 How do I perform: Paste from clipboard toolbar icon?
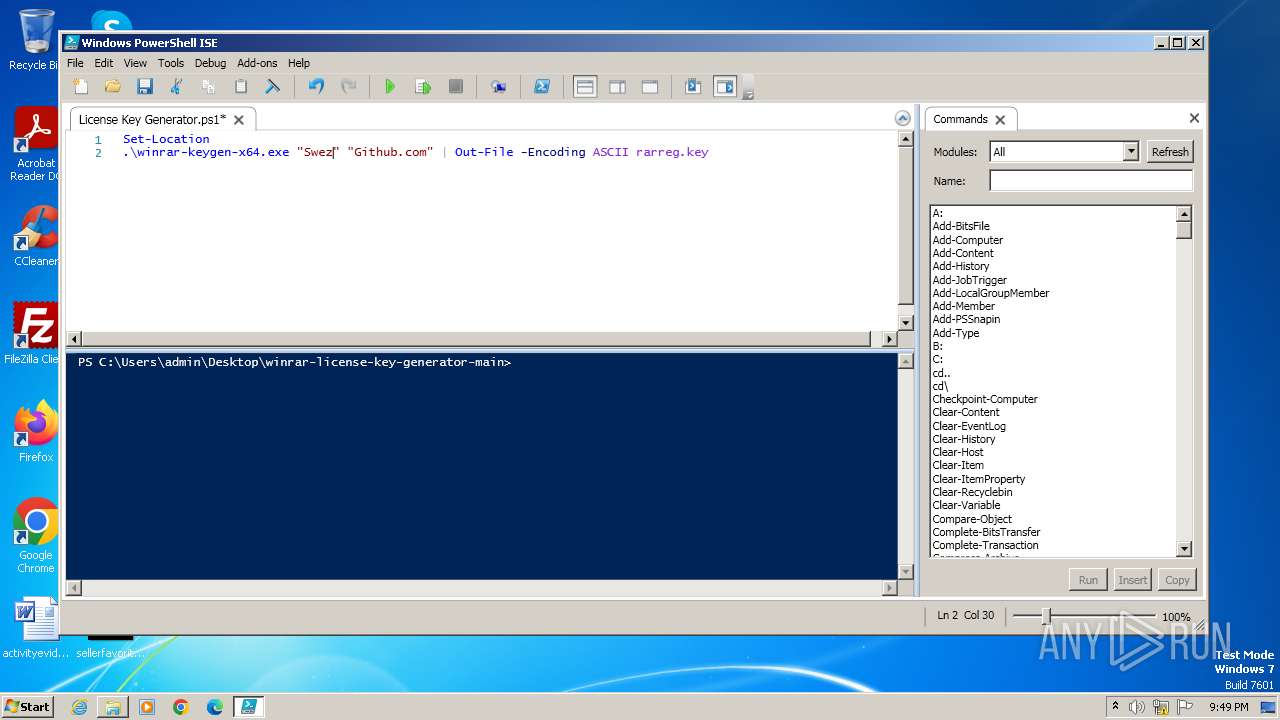click(241, 87)
